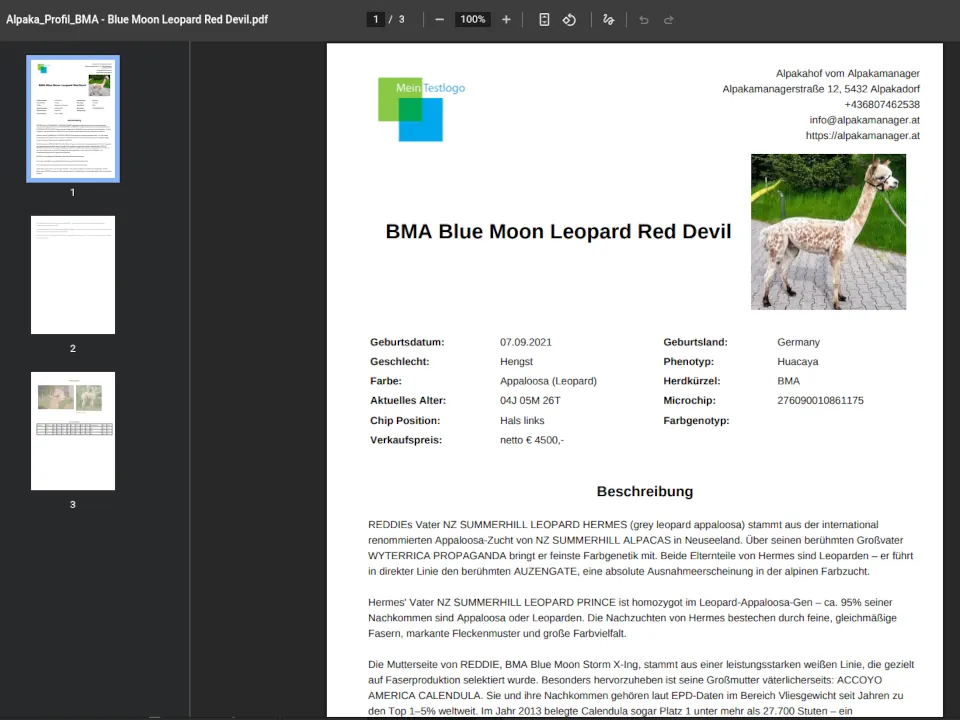The width and height of the screenshot is (960, 720).
Task: Click the Beschreibung section heading
Action: (644, 492)
